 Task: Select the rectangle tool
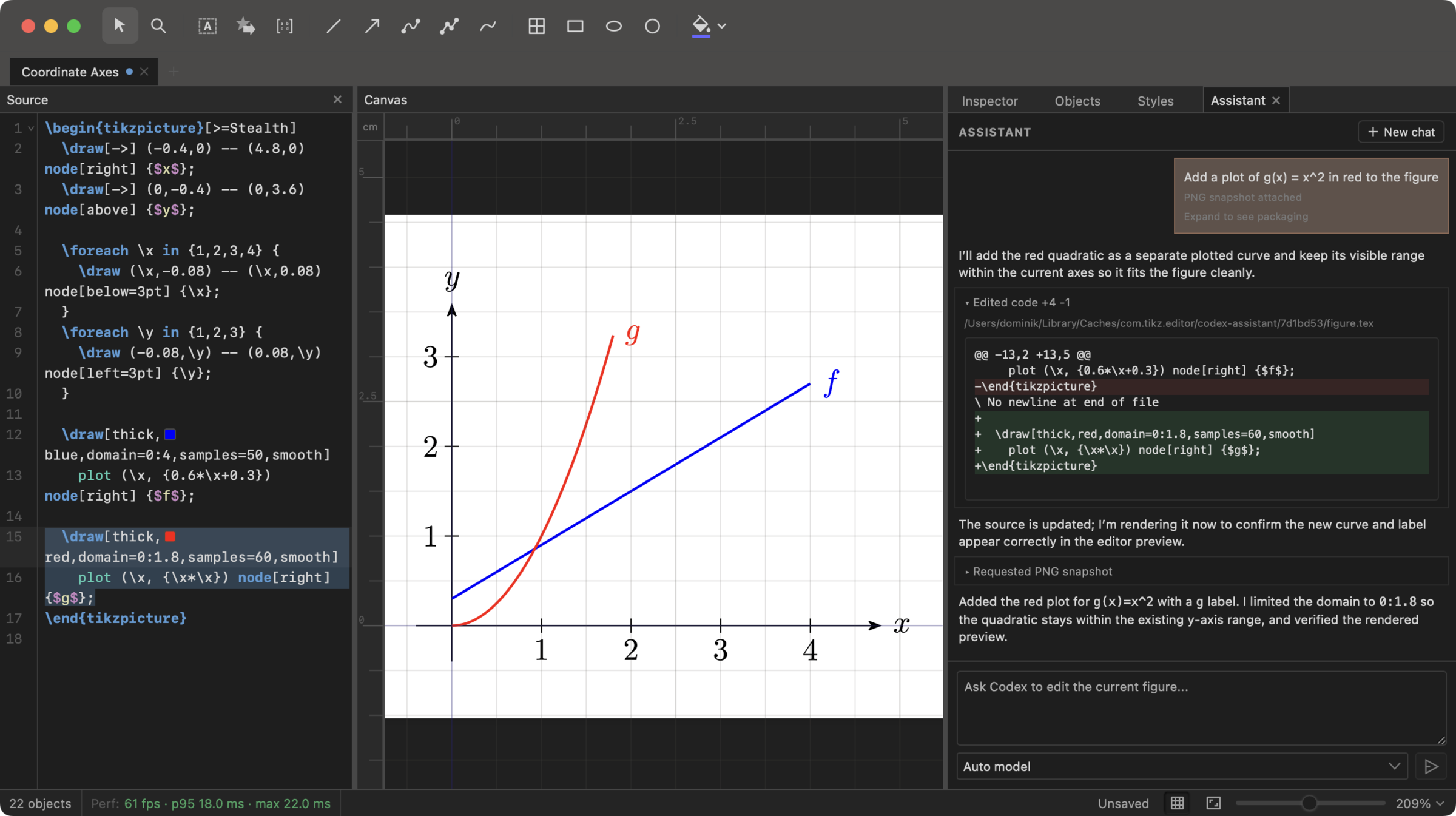click(x=575, y=25)
